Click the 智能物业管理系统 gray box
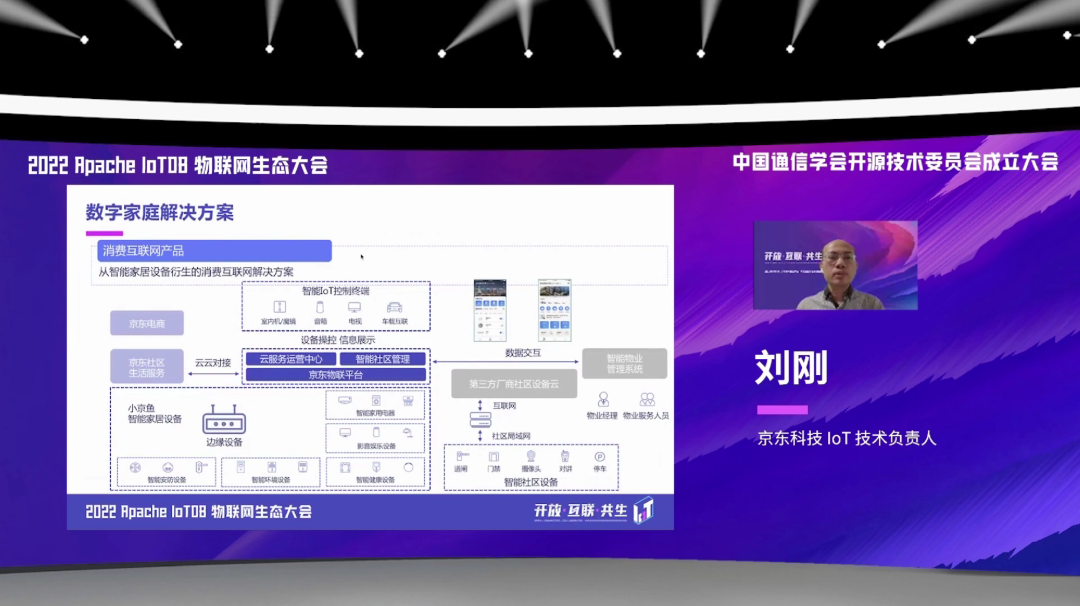Image resolution: width=1080 pixels, height=606 pixels. [x=625, y=364]
